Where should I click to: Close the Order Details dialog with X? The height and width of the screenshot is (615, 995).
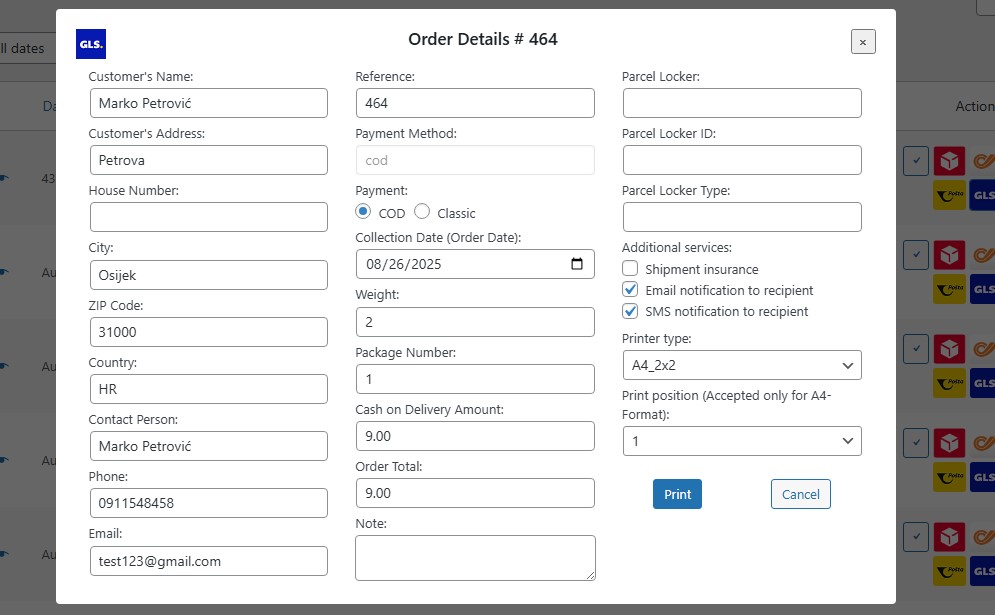(x=863, y=41)
